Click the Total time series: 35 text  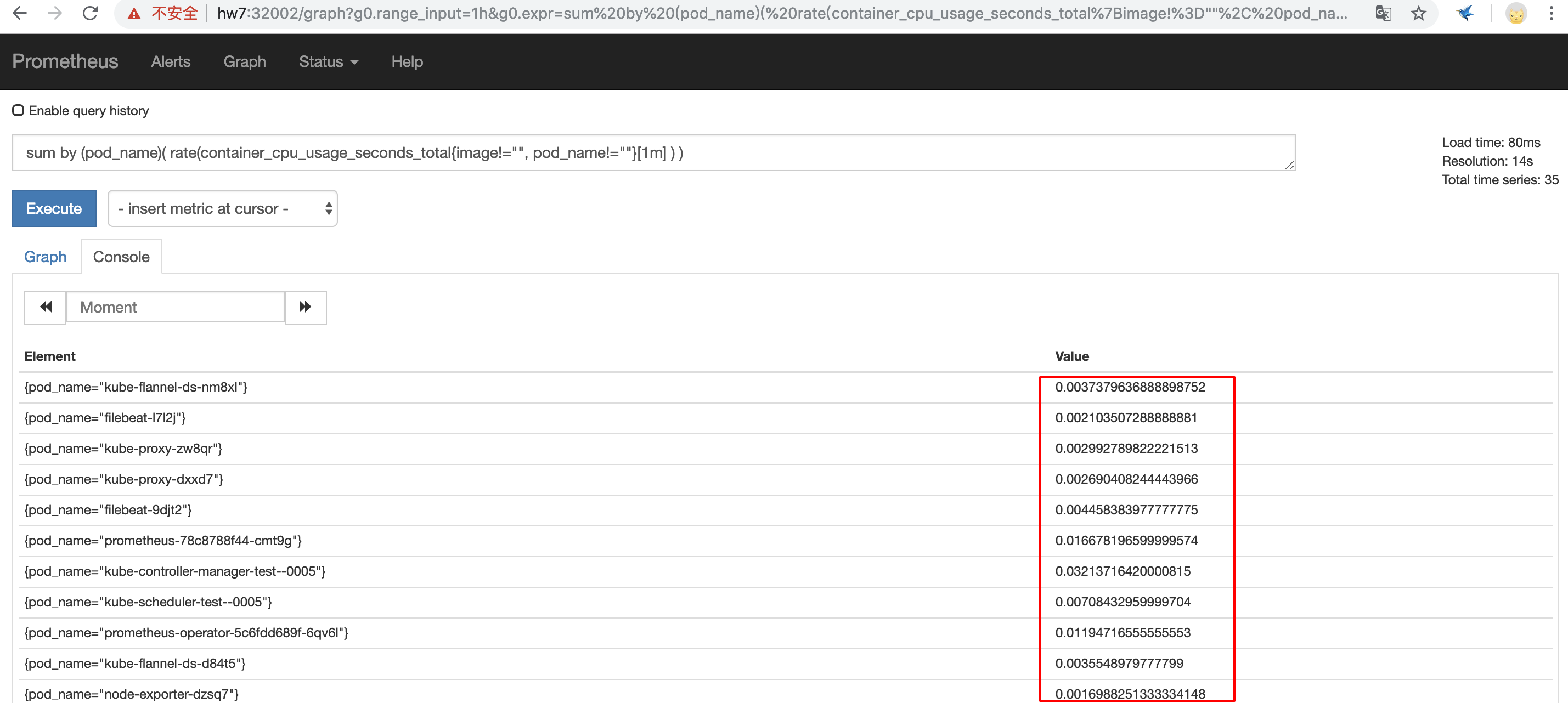pos(1500,180)
